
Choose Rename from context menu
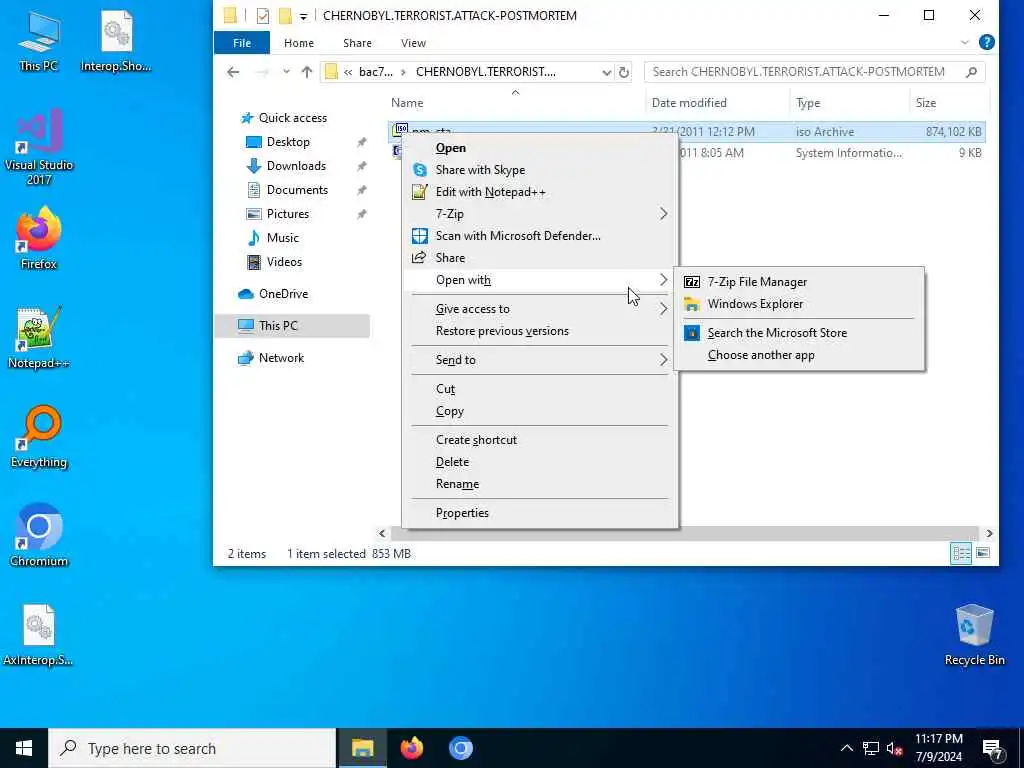coord(540,484)
